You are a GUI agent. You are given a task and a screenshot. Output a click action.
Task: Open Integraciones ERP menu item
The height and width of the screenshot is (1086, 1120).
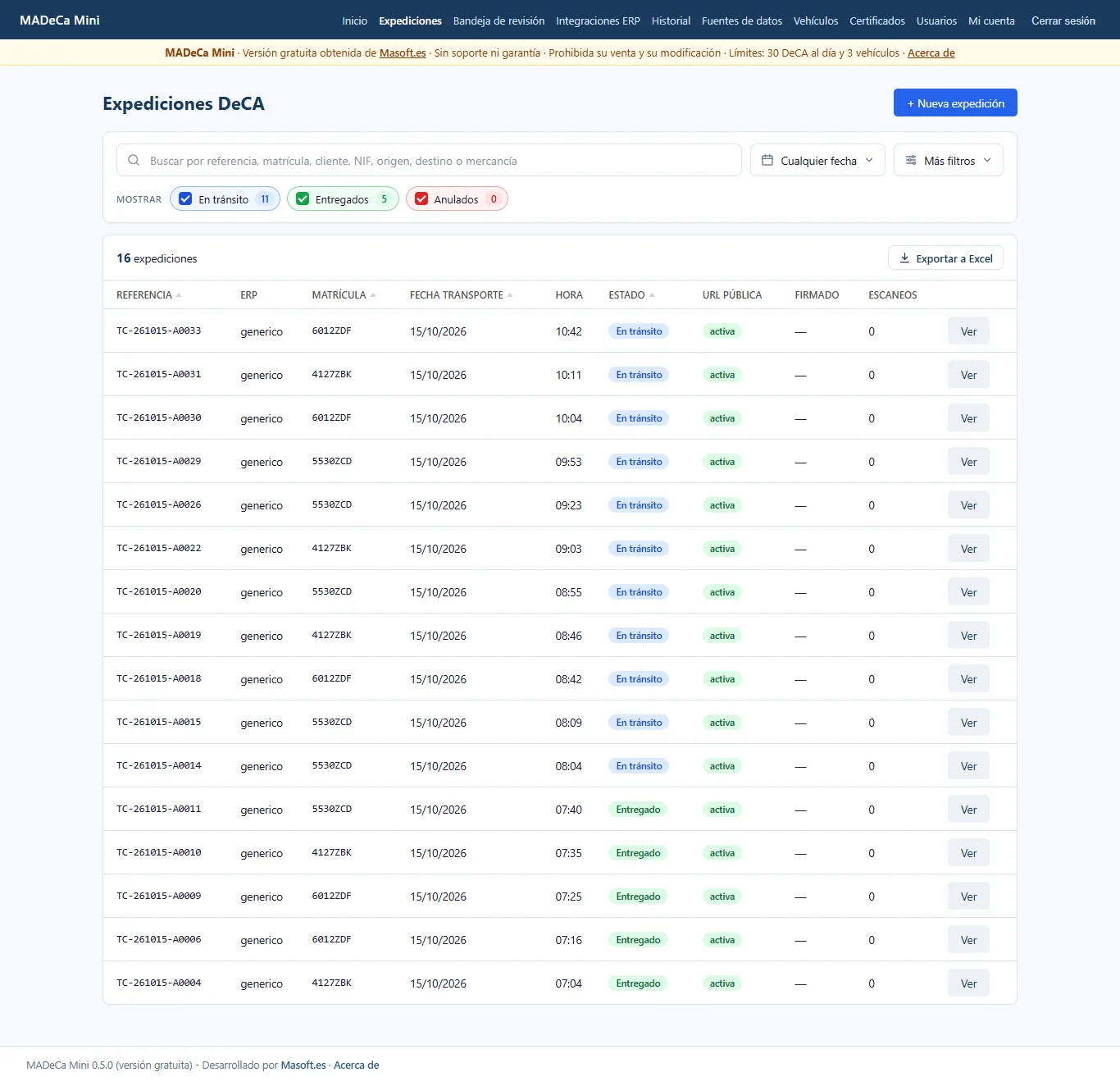(x=598, y=21)
